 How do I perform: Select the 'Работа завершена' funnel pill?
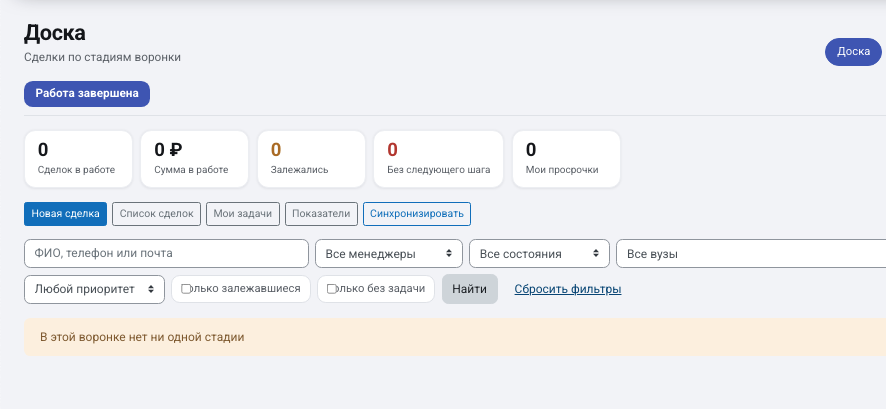(x=87, y=94)
